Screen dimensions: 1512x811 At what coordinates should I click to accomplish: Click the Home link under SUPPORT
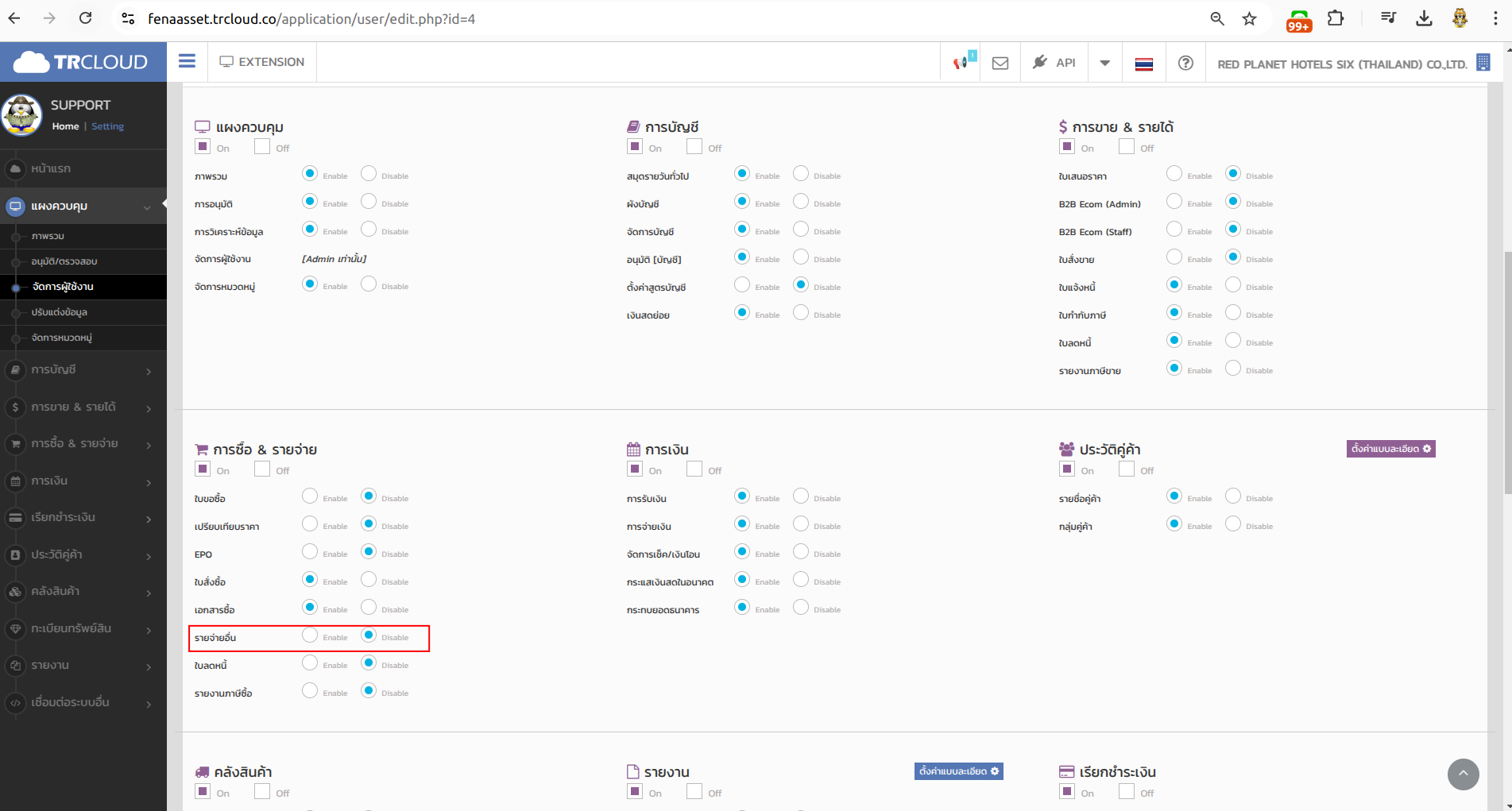click(x=65, y=126)
